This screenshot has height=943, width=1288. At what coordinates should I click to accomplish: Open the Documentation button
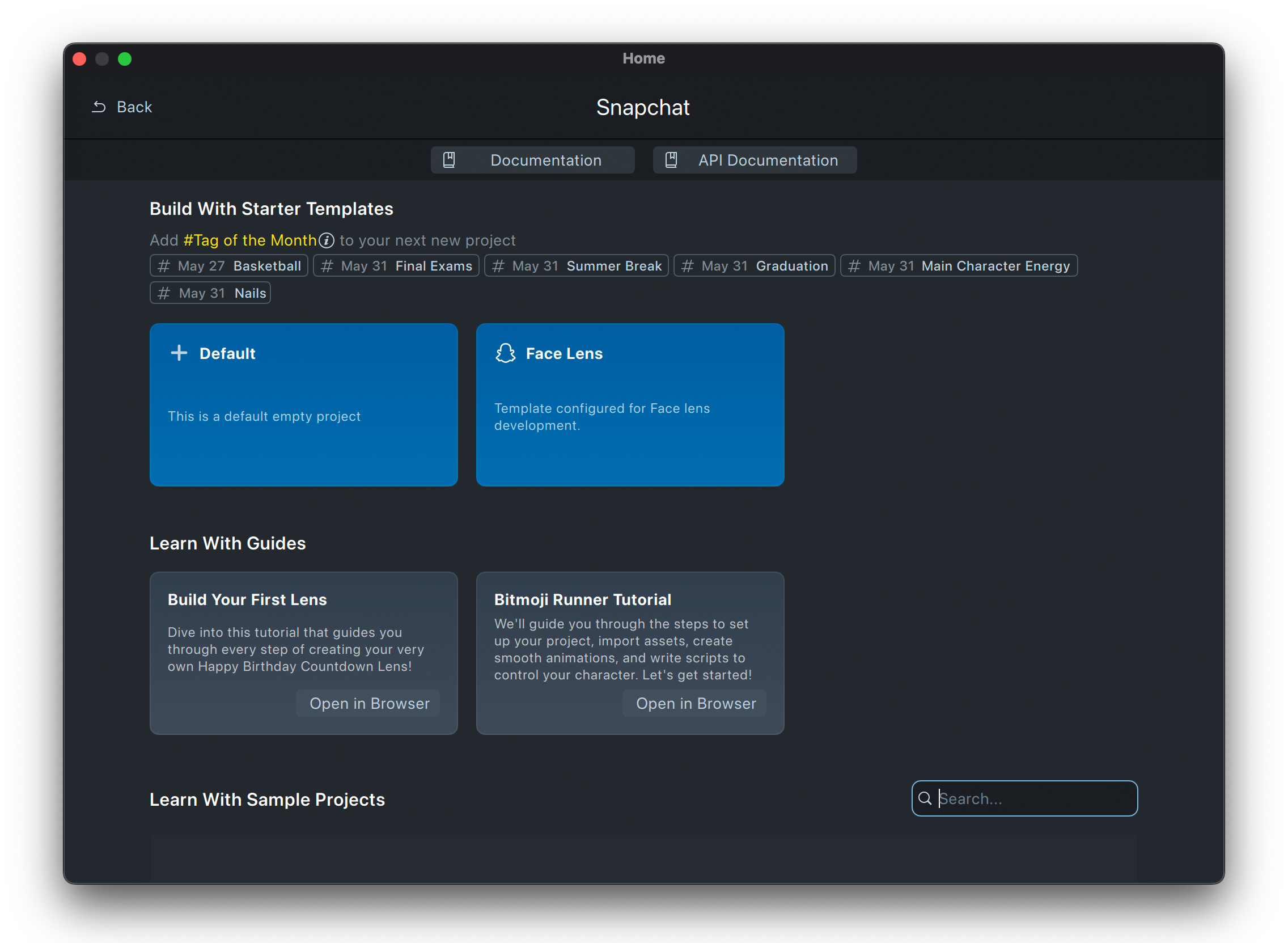pos(532,160)
